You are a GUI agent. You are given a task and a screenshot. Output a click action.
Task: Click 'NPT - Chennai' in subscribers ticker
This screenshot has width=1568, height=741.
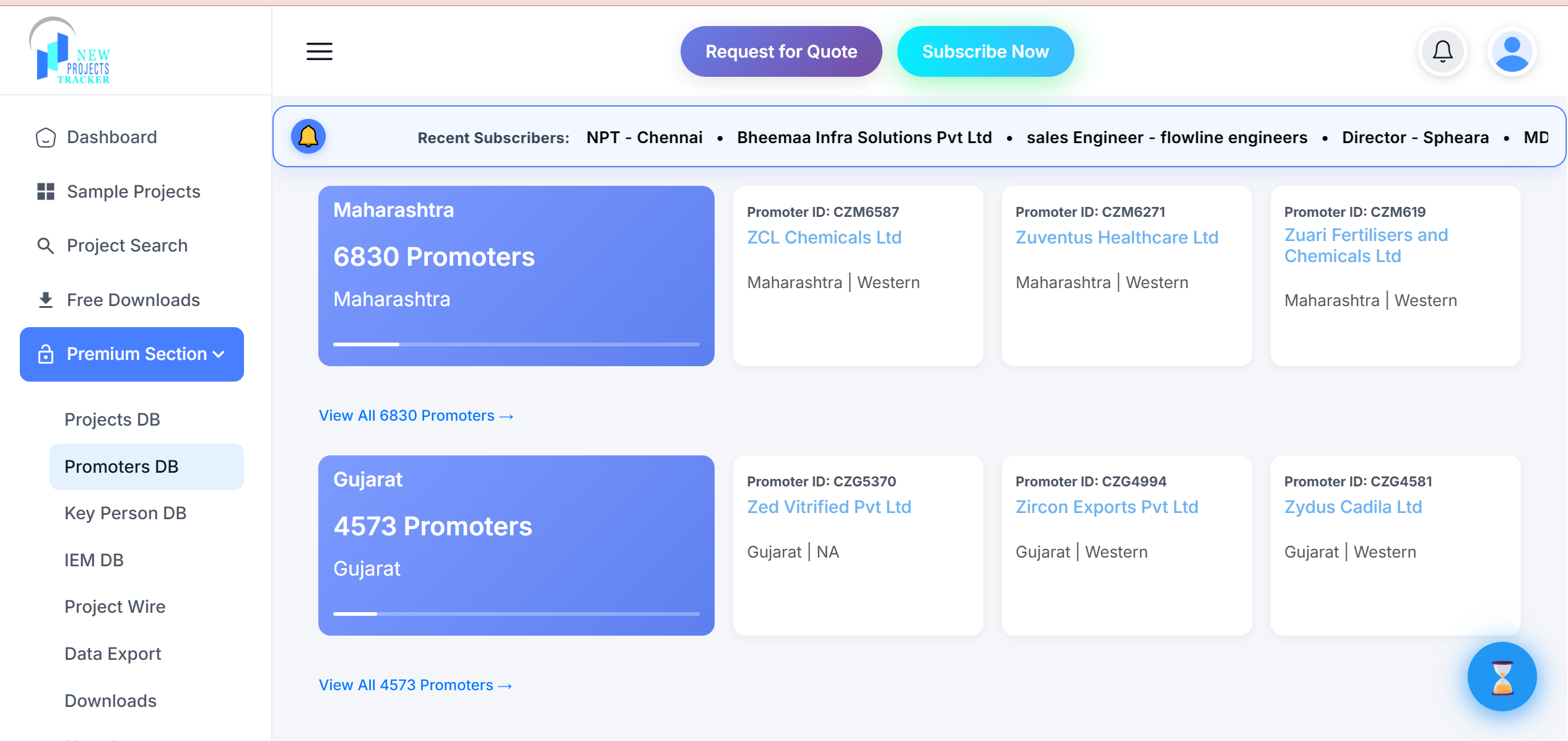click(644, 138)
